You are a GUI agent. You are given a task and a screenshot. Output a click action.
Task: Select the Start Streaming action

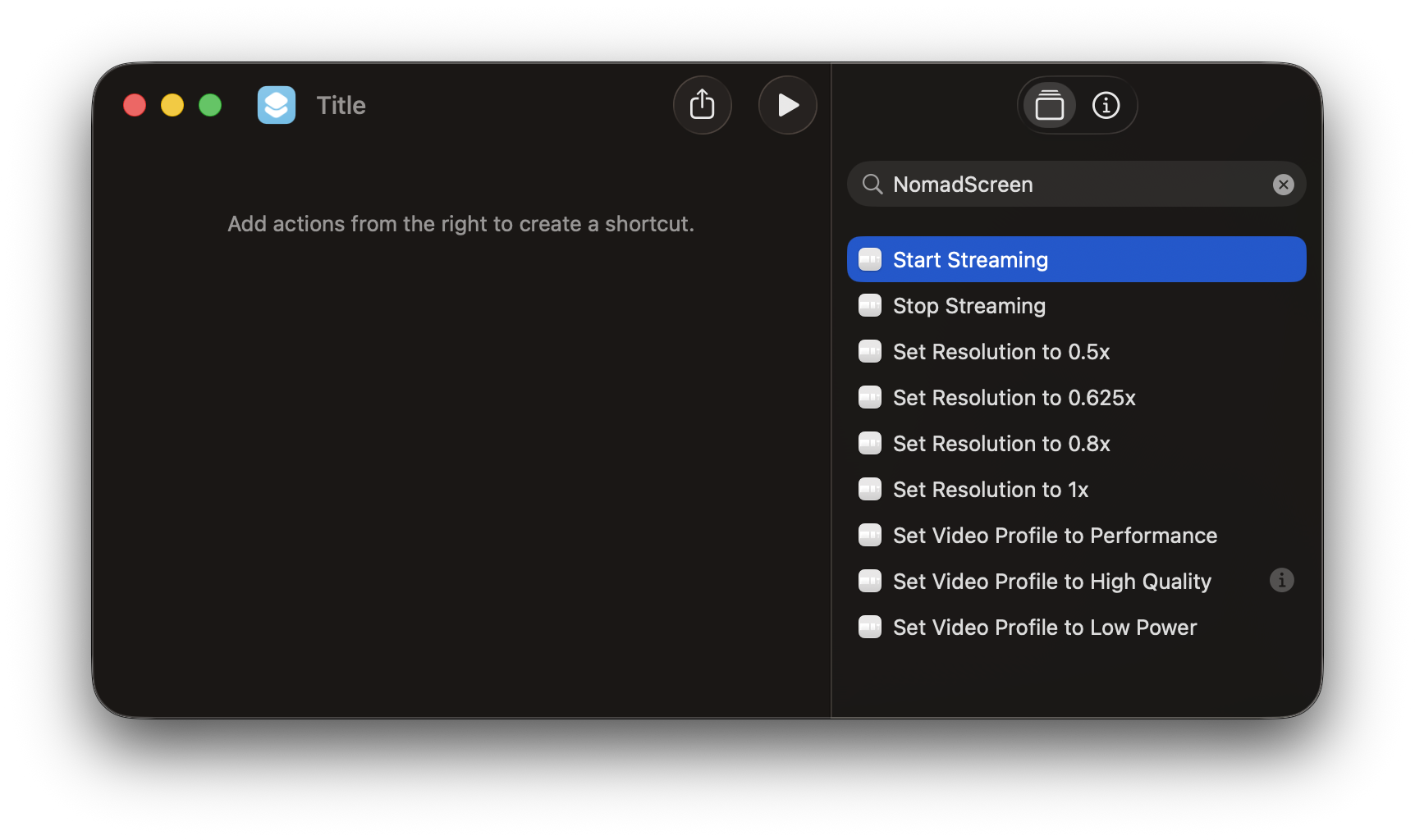coord(1076,259)
